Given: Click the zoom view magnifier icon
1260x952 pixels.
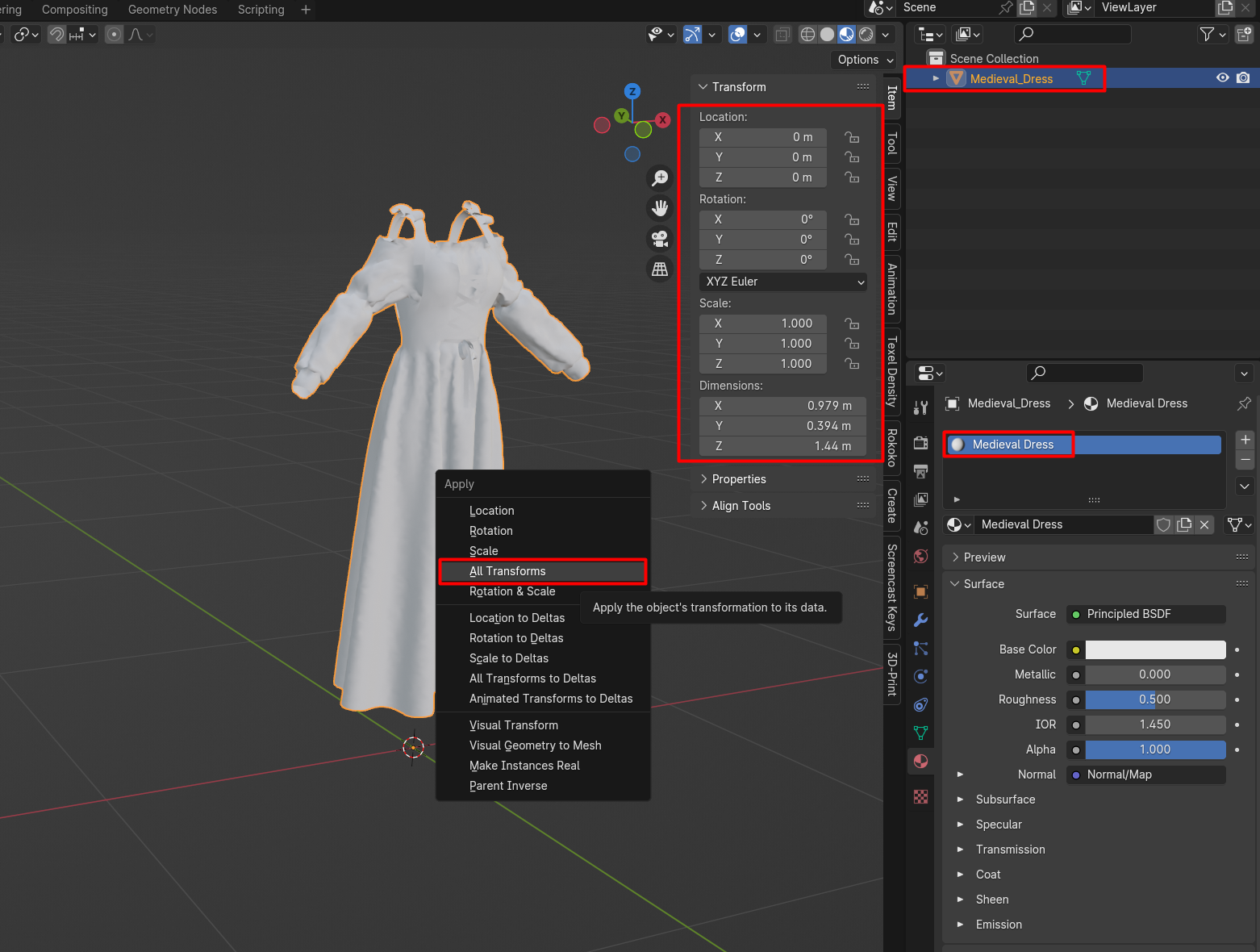Looking at the screenshot, I should click(x=660, y=178).
